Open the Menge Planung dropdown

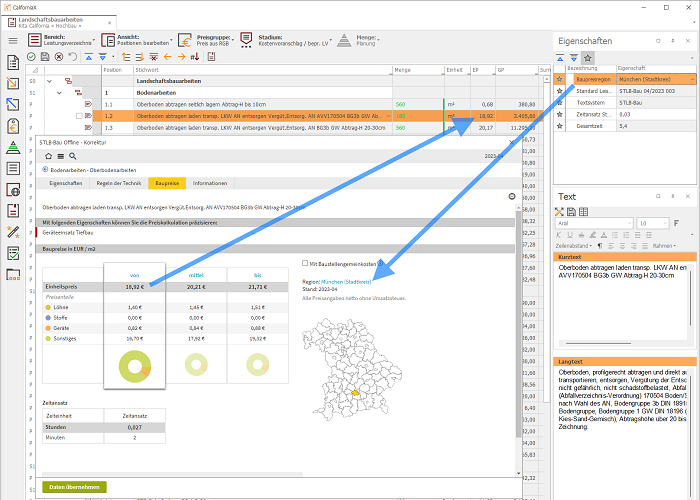358,40
